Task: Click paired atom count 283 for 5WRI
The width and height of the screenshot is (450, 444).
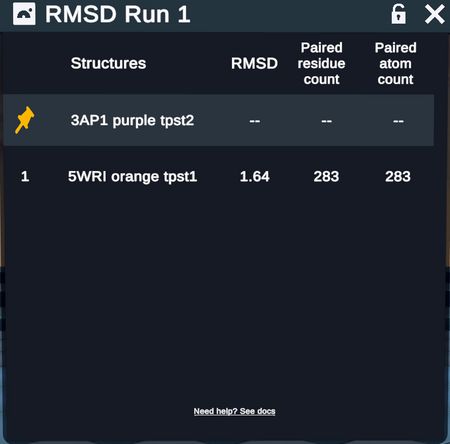Action: coord(398,176)
